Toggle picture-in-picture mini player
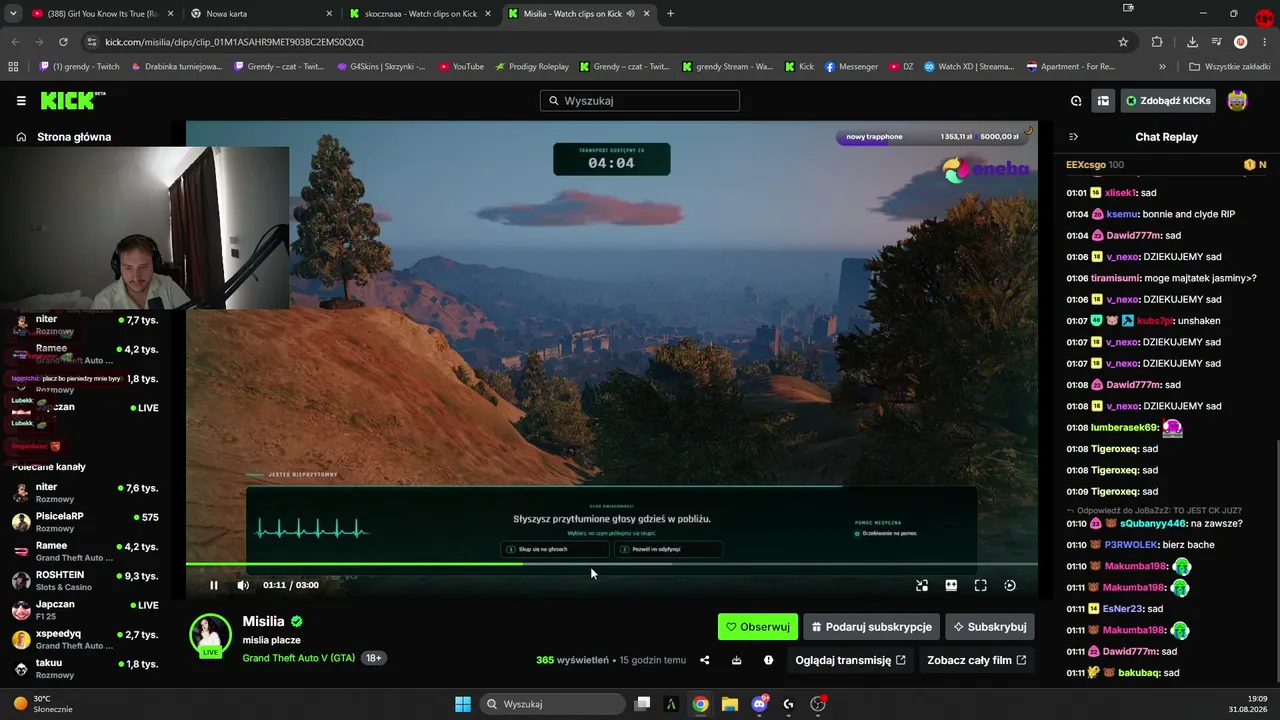Screen dimensions: 1280x720 click(922, 585)
